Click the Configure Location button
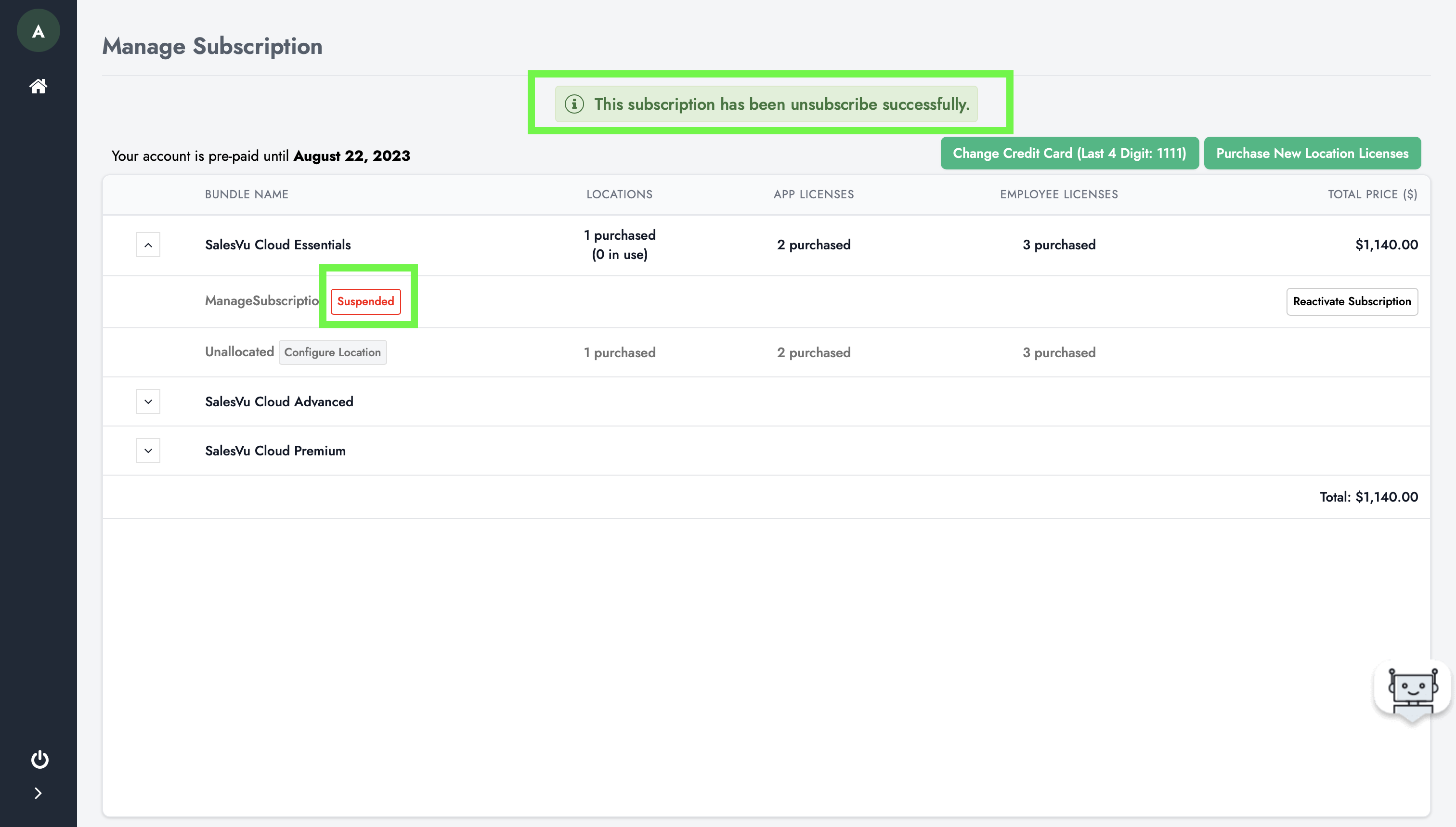Image resolution: width=1456 pixels, height=827 pixels. pos(332,352)
